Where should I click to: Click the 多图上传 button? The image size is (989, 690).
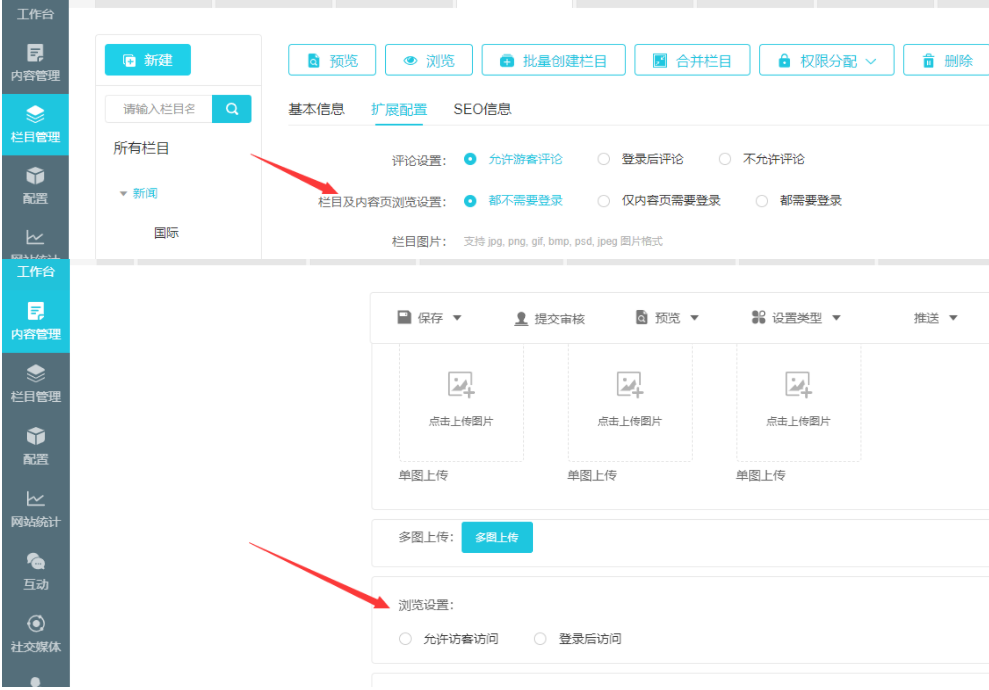pyautogui.click(x=497, y=537)
